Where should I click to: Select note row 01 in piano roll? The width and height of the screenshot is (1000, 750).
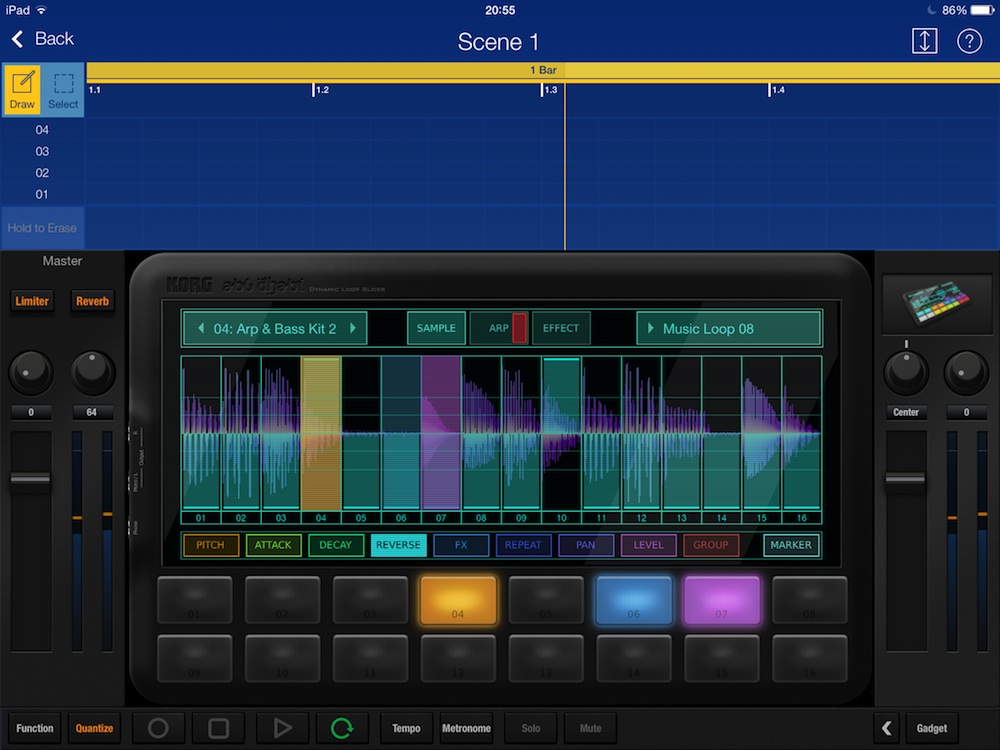click(x=42, y=194)
